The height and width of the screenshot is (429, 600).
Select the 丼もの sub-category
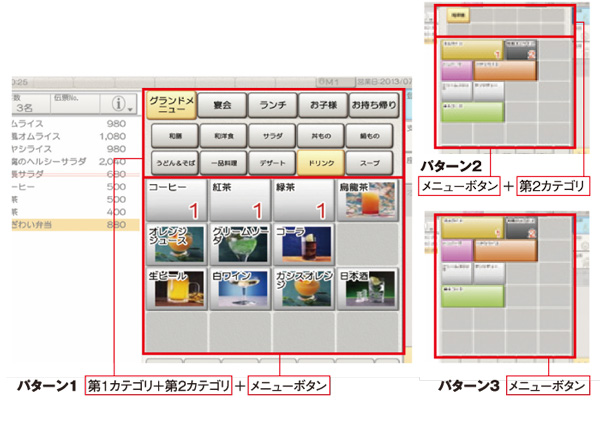coord(321,135)
